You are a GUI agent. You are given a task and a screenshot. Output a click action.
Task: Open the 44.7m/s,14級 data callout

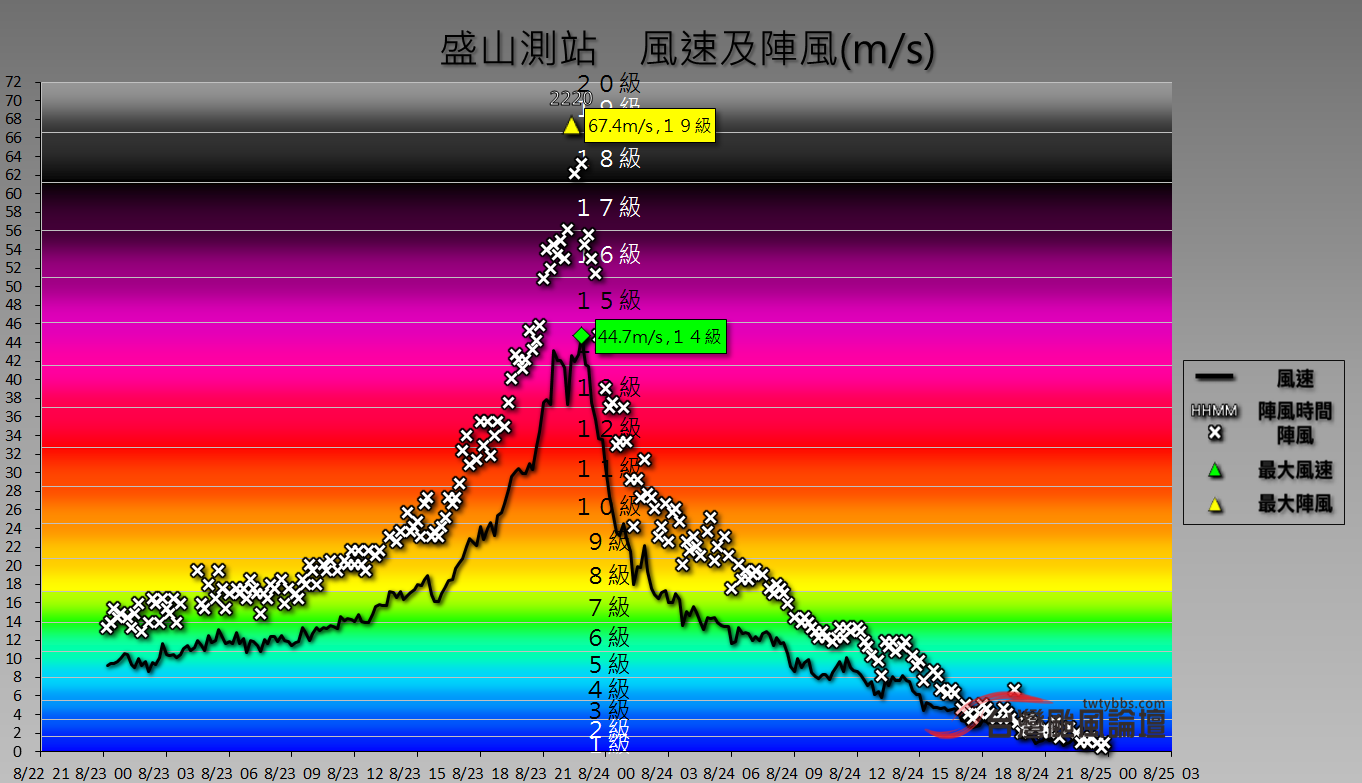pos(661,338)
